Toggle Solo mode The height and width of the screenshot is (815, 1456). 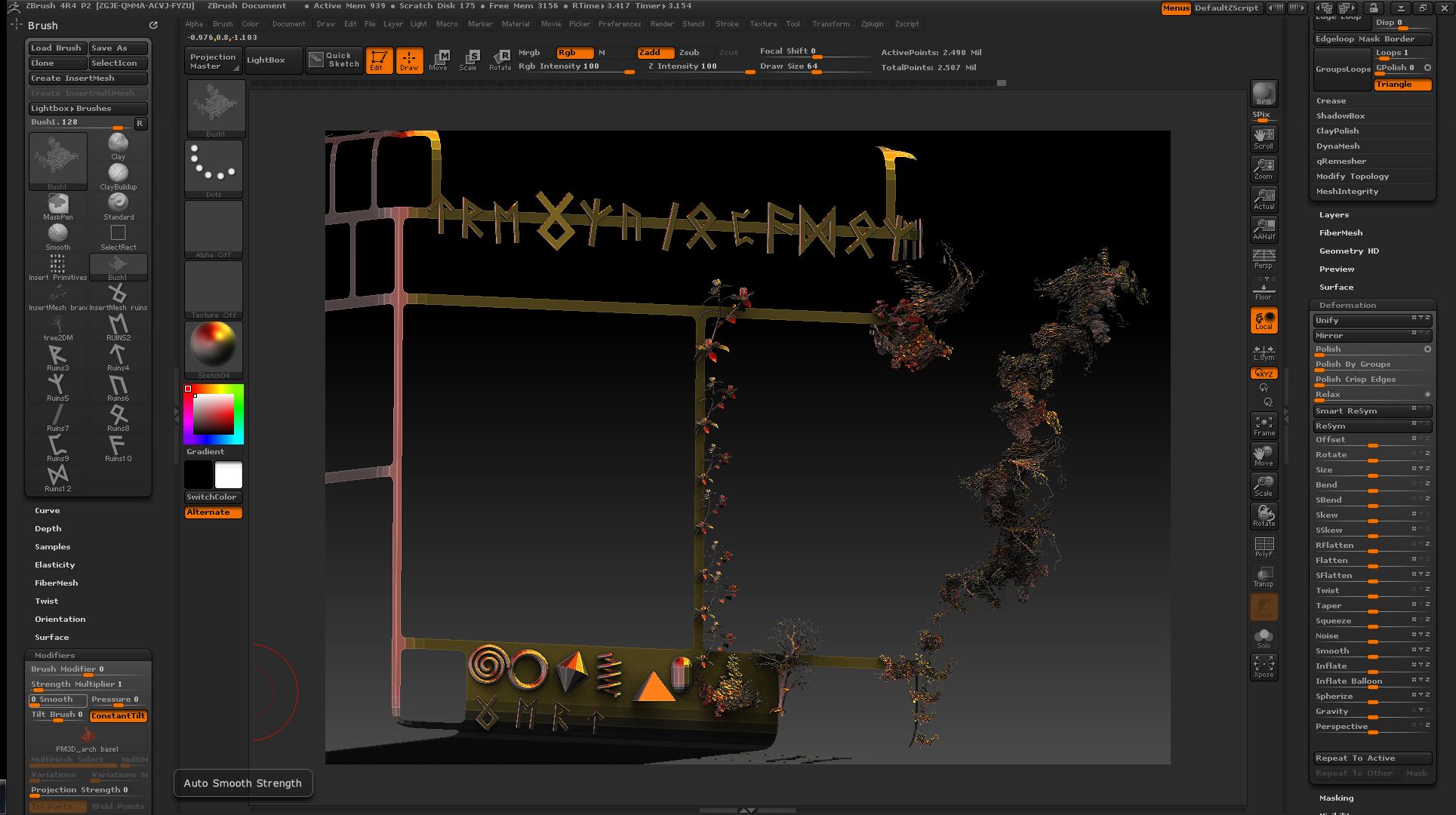click(1264, 637)
